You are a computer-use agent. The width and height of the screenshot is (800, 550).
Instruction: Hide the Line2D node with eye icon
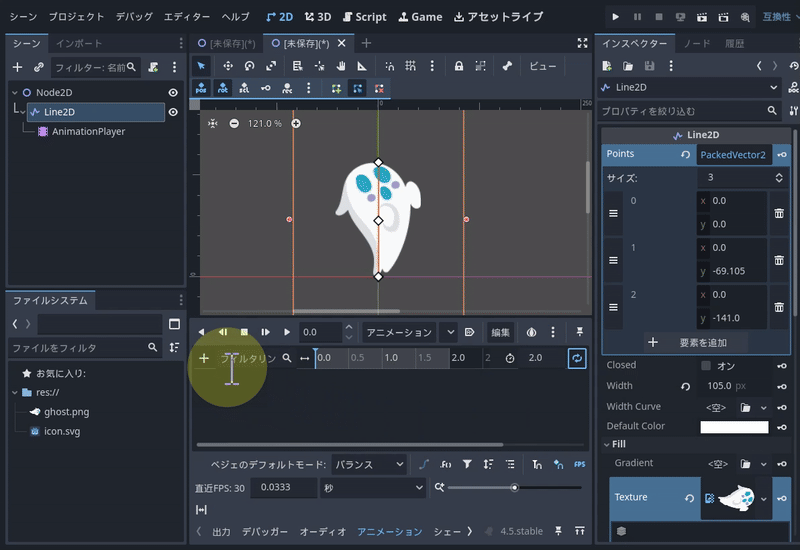coord(173,112)
